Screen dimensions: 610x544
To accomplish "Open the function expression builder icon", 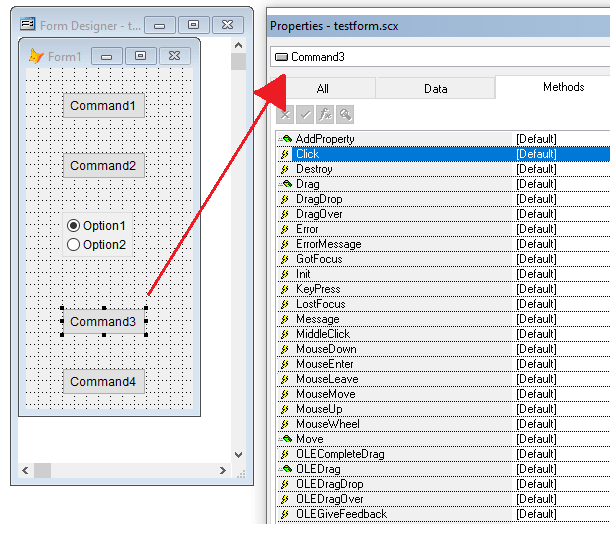I will pos(325,115).
